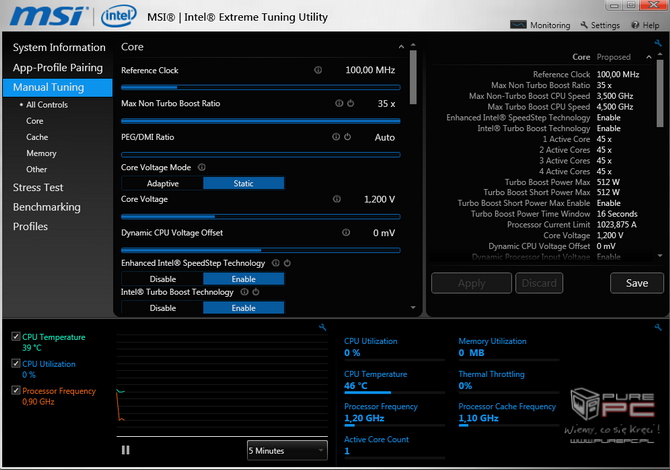The height and width of the screenshot is (470, 670).
Task: Set Core Voltage Mode to Adaptive
Action: 162,183
